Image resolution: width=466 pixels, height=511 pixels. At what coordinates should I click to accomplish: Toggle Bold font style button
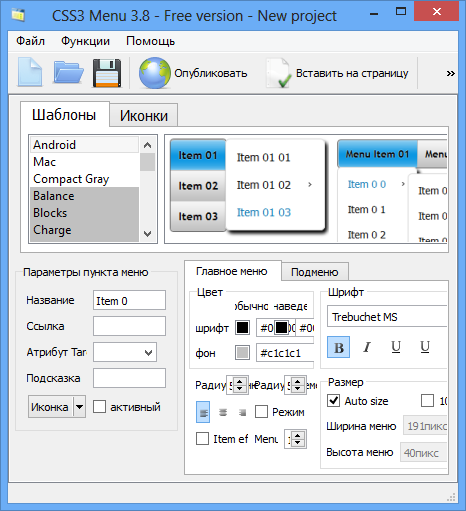coord(338,347)
